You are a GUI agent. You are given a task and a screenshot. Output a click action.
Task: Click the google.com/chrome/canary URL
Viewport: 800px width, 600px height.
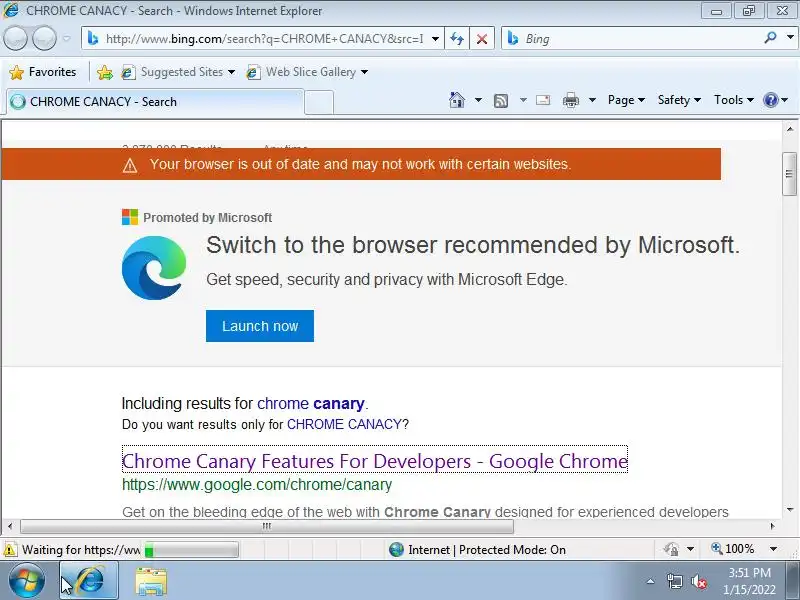pyautogui.click(x=257, y=485)
